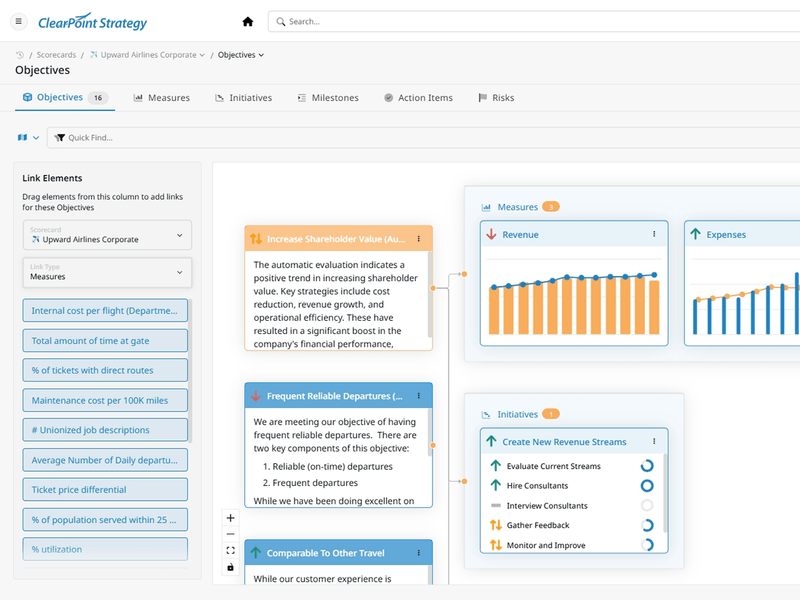Click the Measures count badge
This screenshot has height=600, width=800.
551,207
